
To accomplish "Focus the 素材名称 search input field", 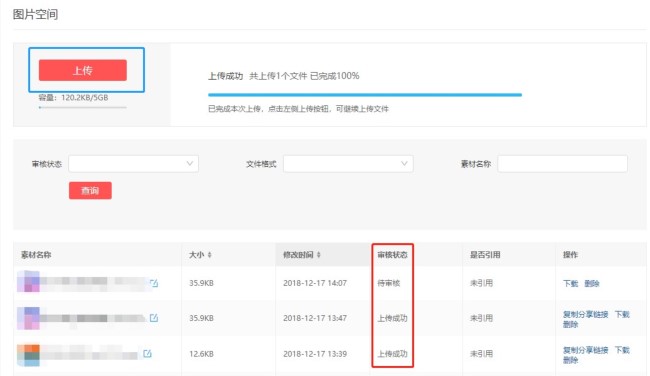I will pyautogui.click(x=563, y=164).
